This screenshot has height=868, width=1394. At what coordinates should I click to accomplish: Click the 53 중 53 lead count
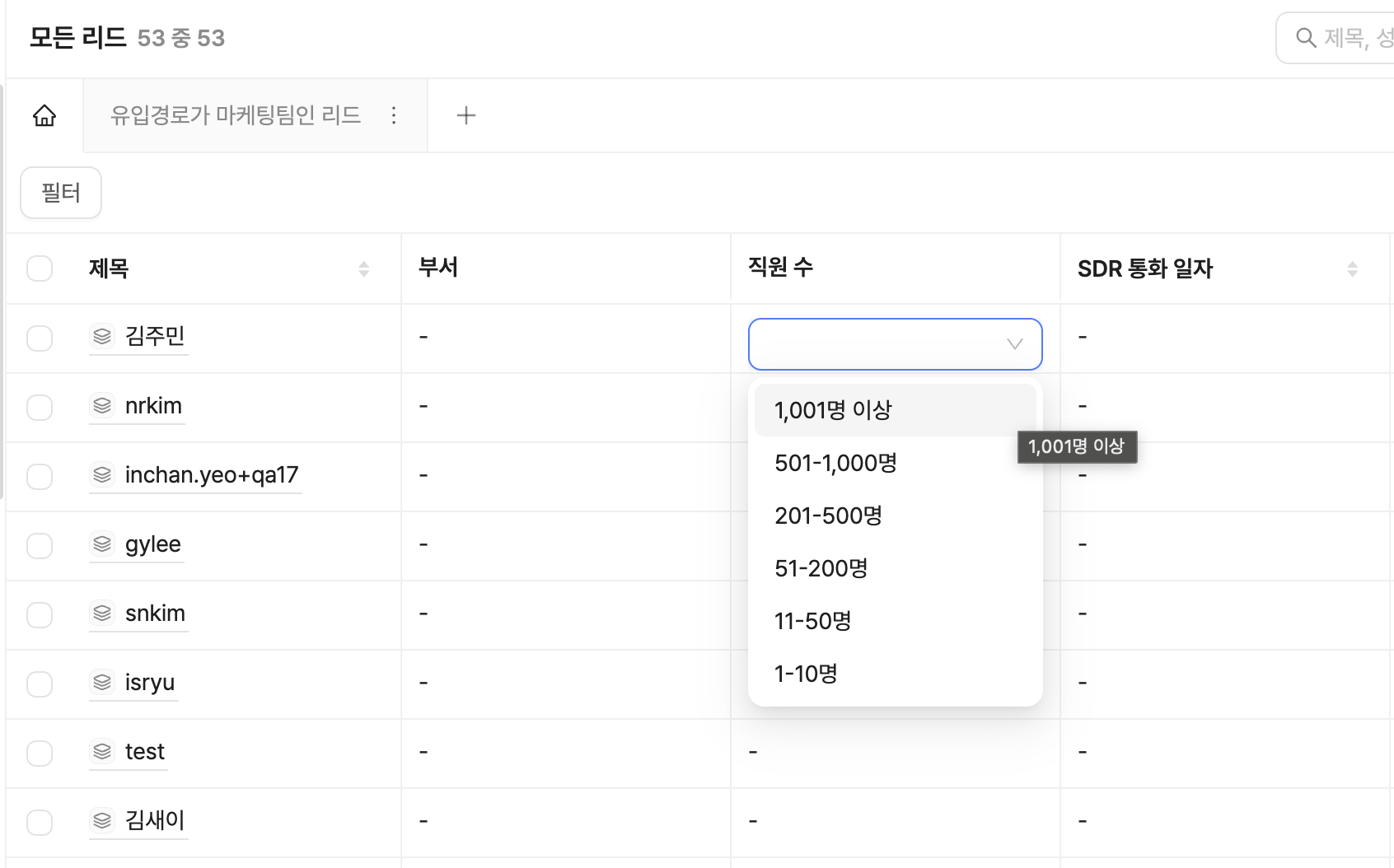tap(181, 38)
